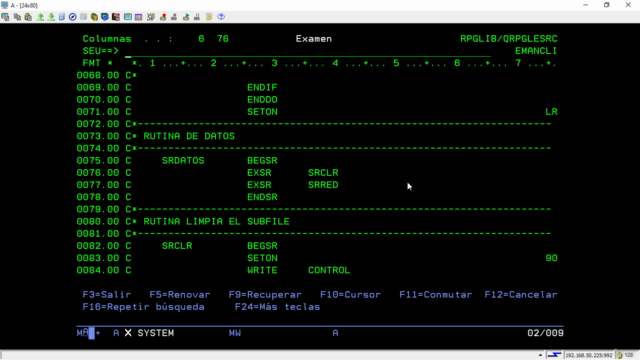Viewport: 640px width, 360px height.
Task: Click the ENDDO opcode on line 0070.00
Action: coord(262,100)
